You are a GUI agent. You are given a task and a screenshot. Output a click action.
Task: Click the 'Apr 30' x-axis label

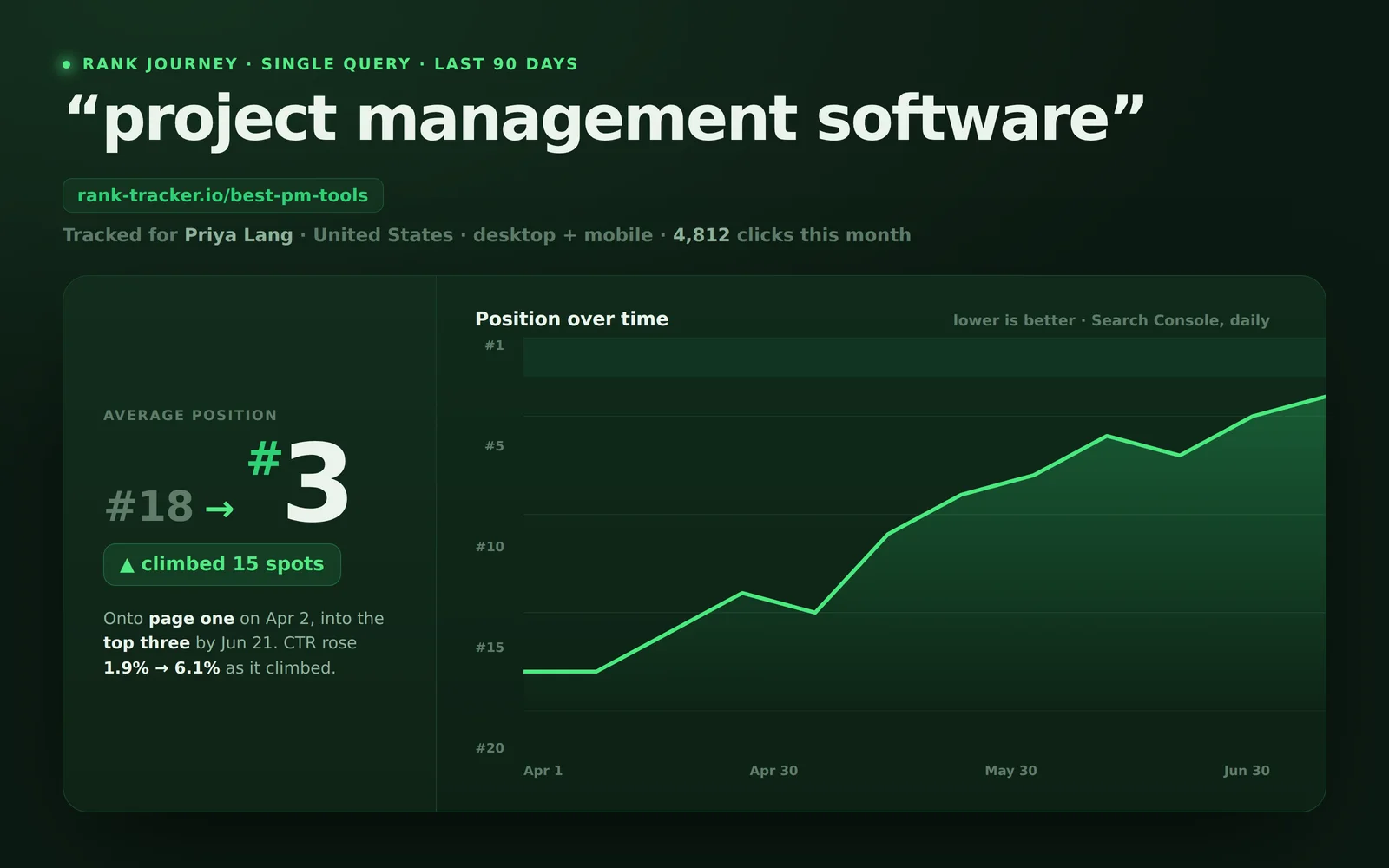pyautogui.click(x=773, y=771)
